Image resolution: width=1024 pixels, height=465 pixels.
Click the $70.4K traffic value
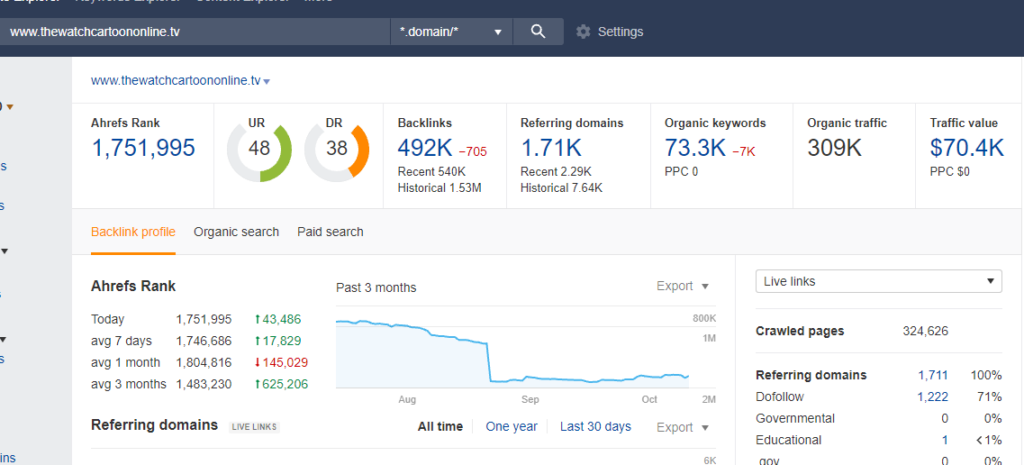coord(967,148)
